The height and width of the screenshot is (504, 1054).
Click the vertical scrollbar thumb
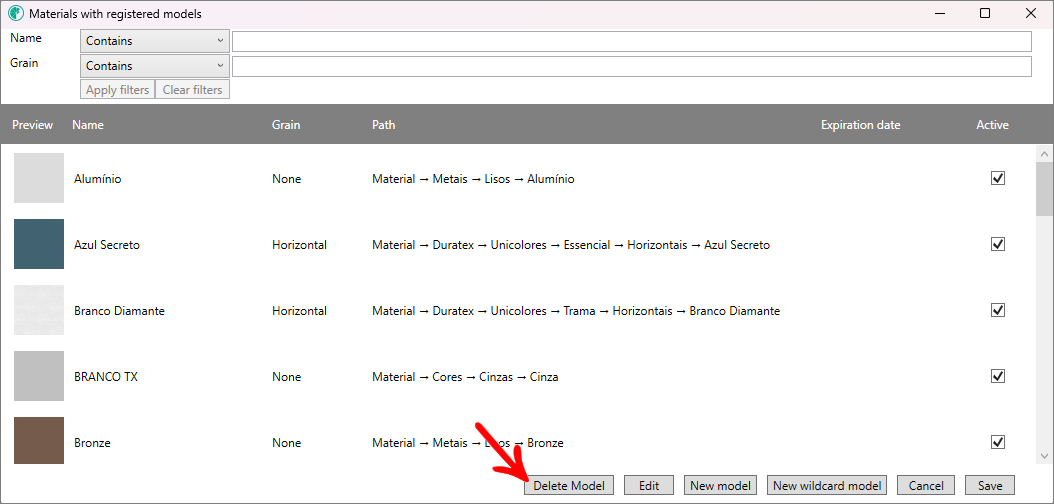(1044, 189)
